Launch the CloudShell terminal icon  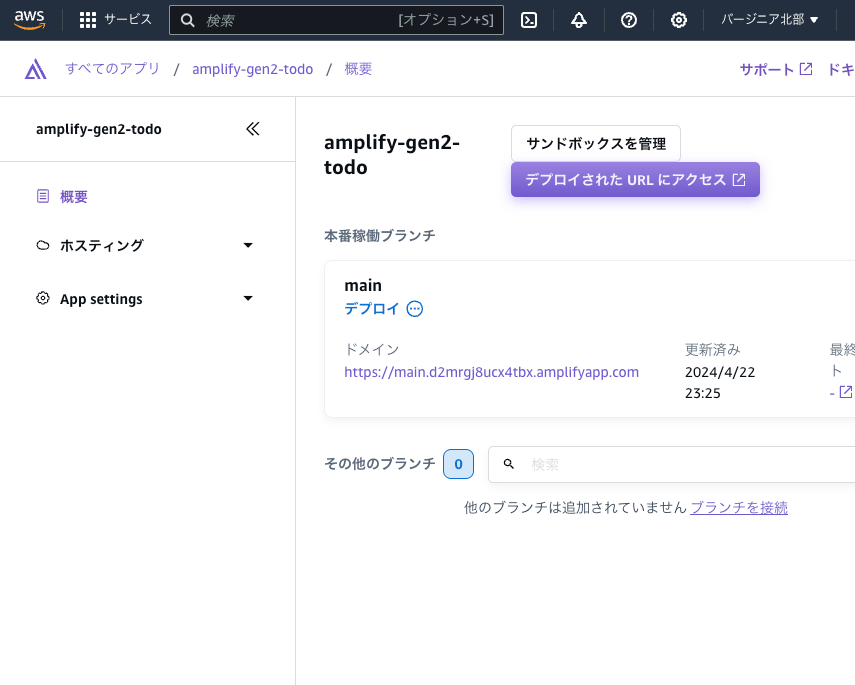pos(529,20)
